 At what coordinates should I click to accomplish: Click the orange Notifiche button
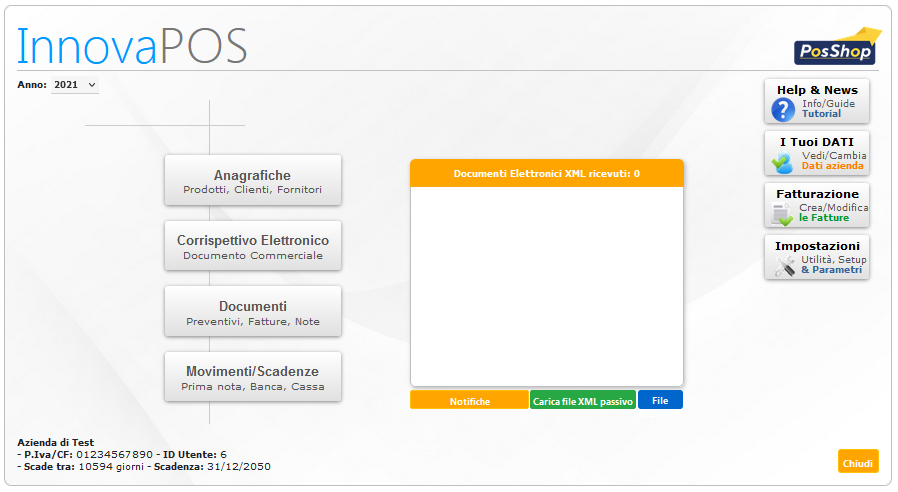(x=469, y=400)
